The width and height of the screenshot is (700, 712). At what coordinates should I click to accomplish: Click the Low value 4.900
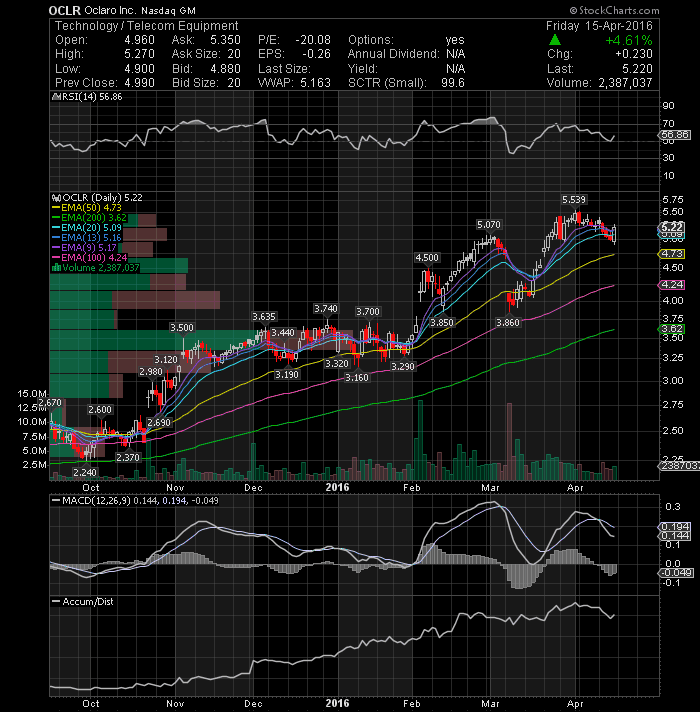[x=139, y=69]
